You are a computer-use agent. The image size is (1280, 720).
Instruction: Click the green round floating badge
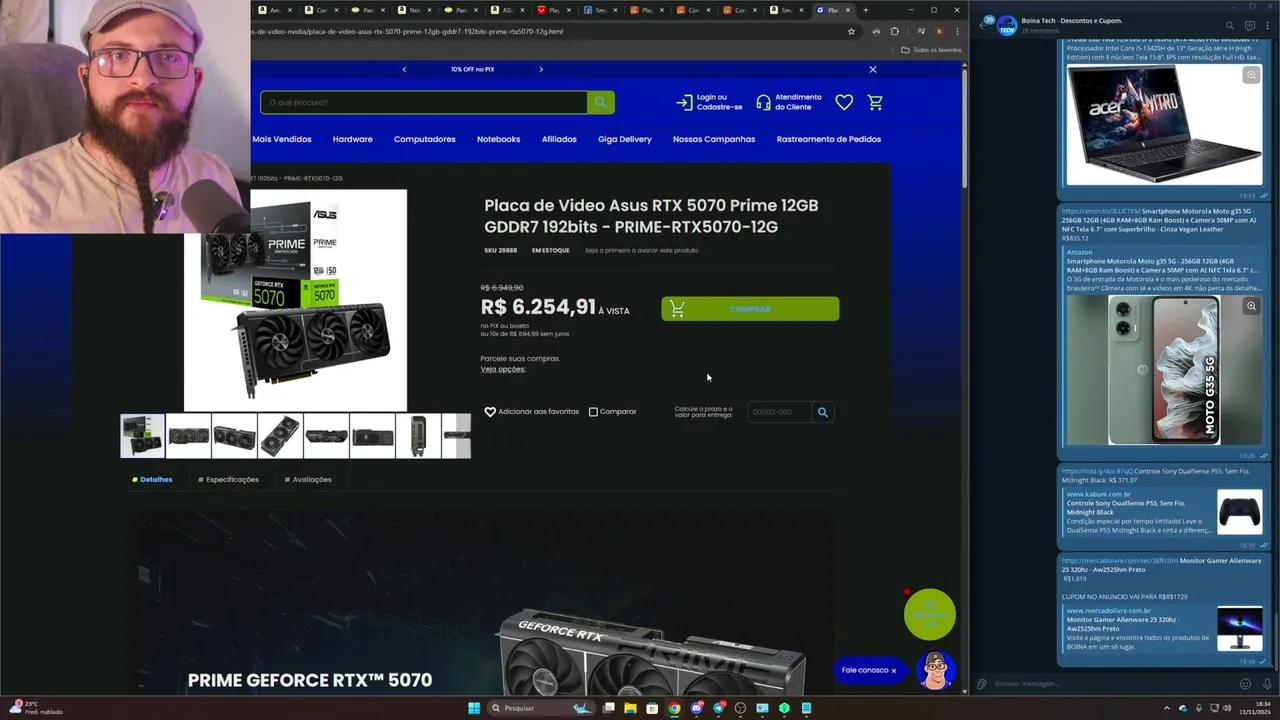929,614
